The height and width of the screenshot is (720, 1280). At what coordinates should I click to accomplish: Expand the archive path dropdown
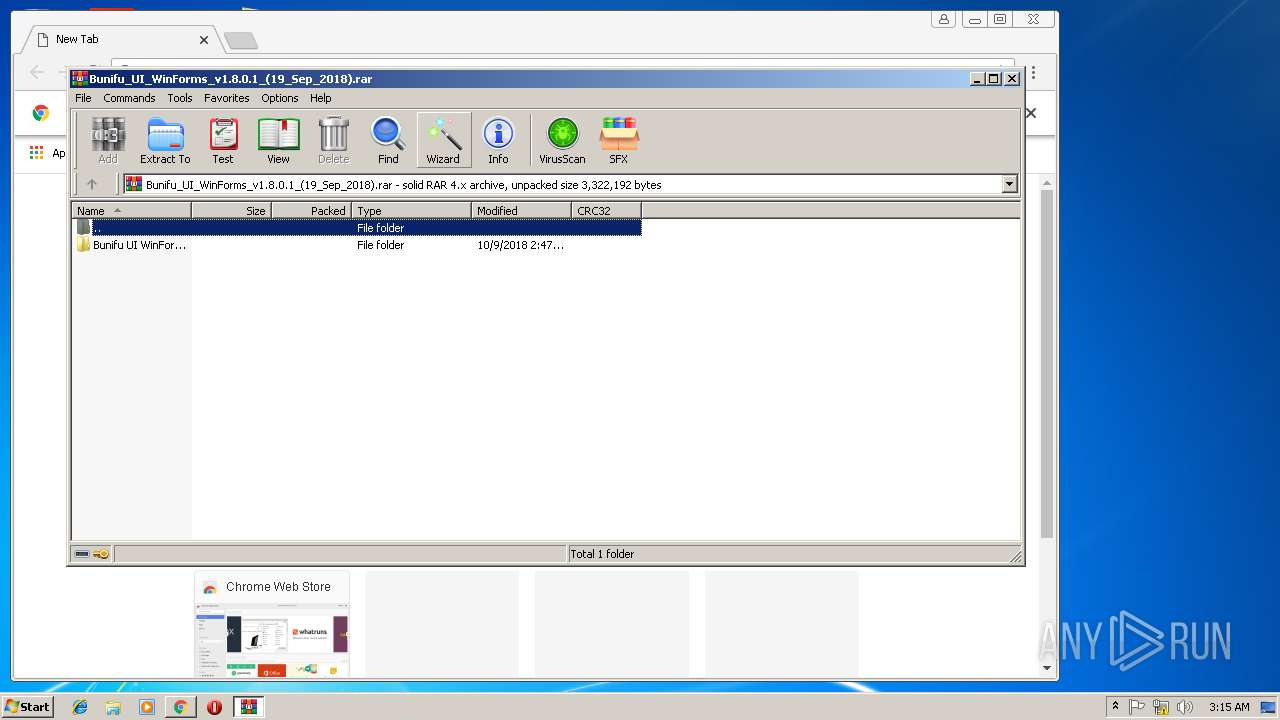coord(1009,184)
